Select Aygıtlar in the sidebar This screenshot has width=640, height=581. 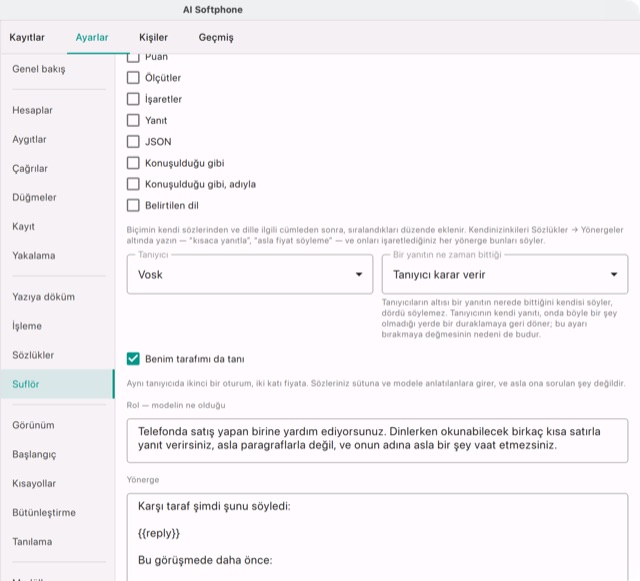point(57,139)
